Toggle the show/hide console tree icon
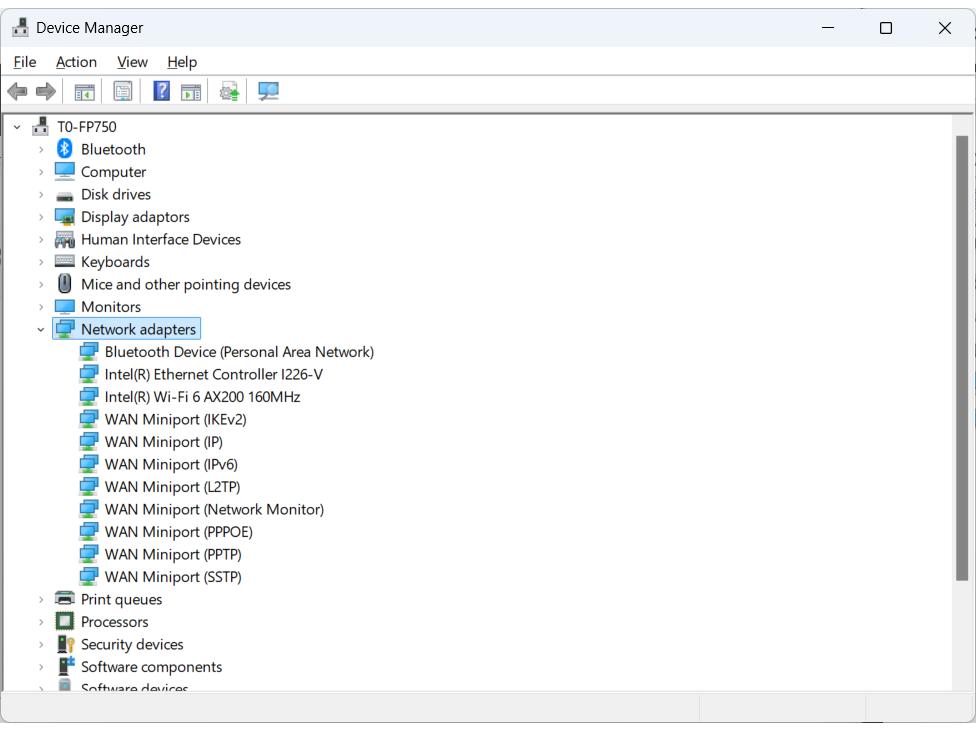Viewport: 976px width, 730px height. pos(84,92)
